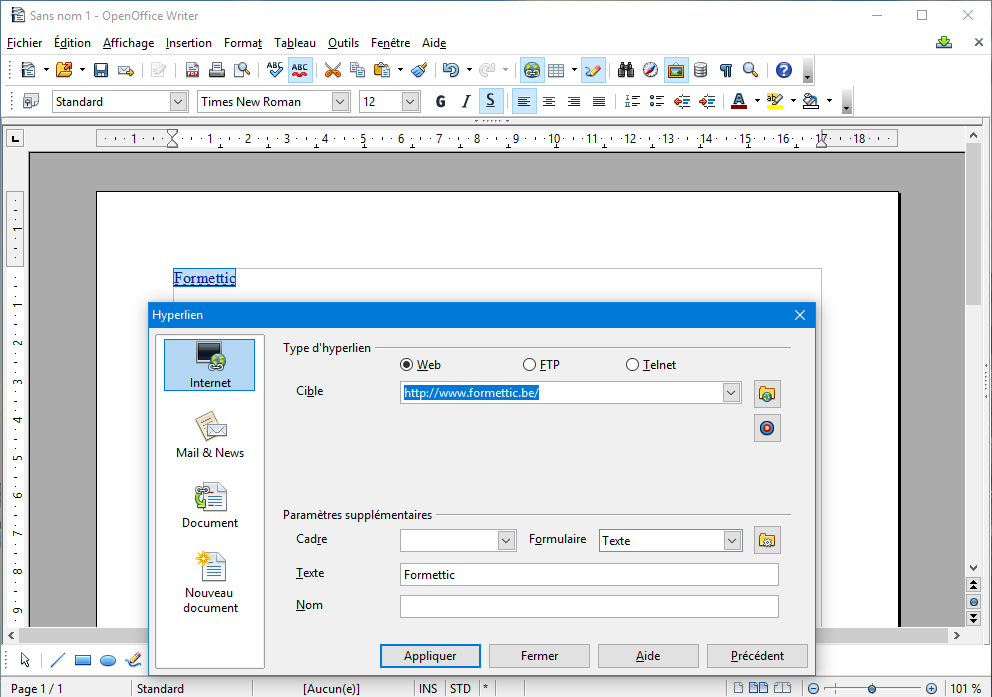Expand the Cadre dropdown
The image size is (992, 697).
pos(505,541)
